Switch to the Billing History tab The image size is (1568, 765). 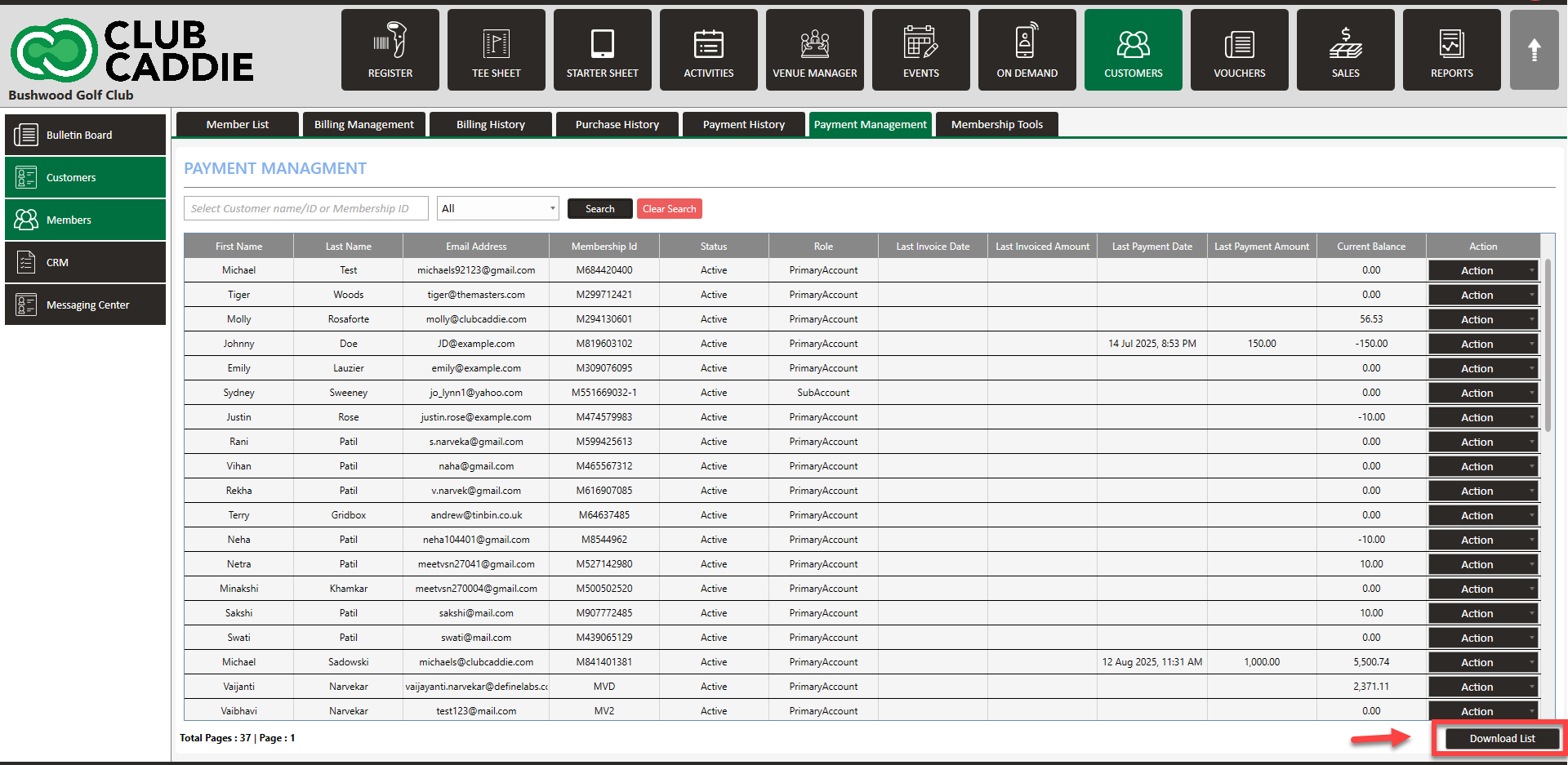(490, 125)
